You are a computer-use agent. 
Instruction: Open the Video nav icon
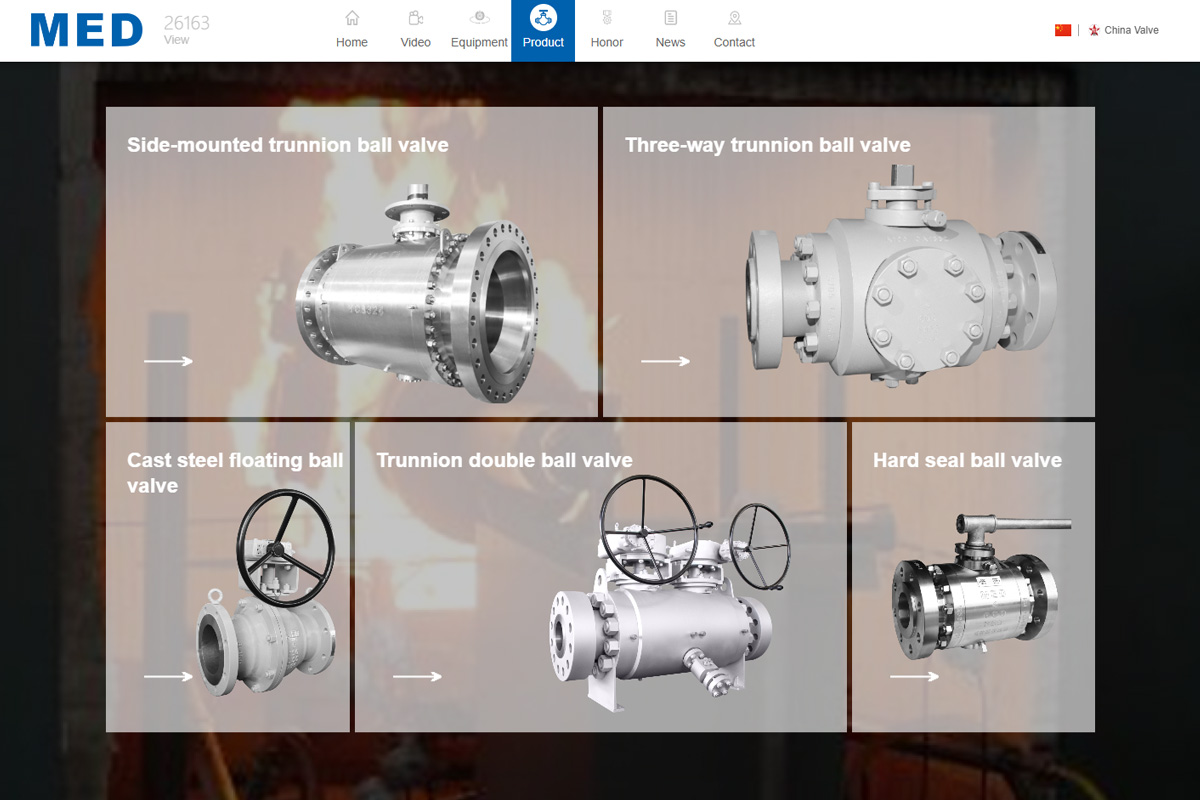[416, 18]
